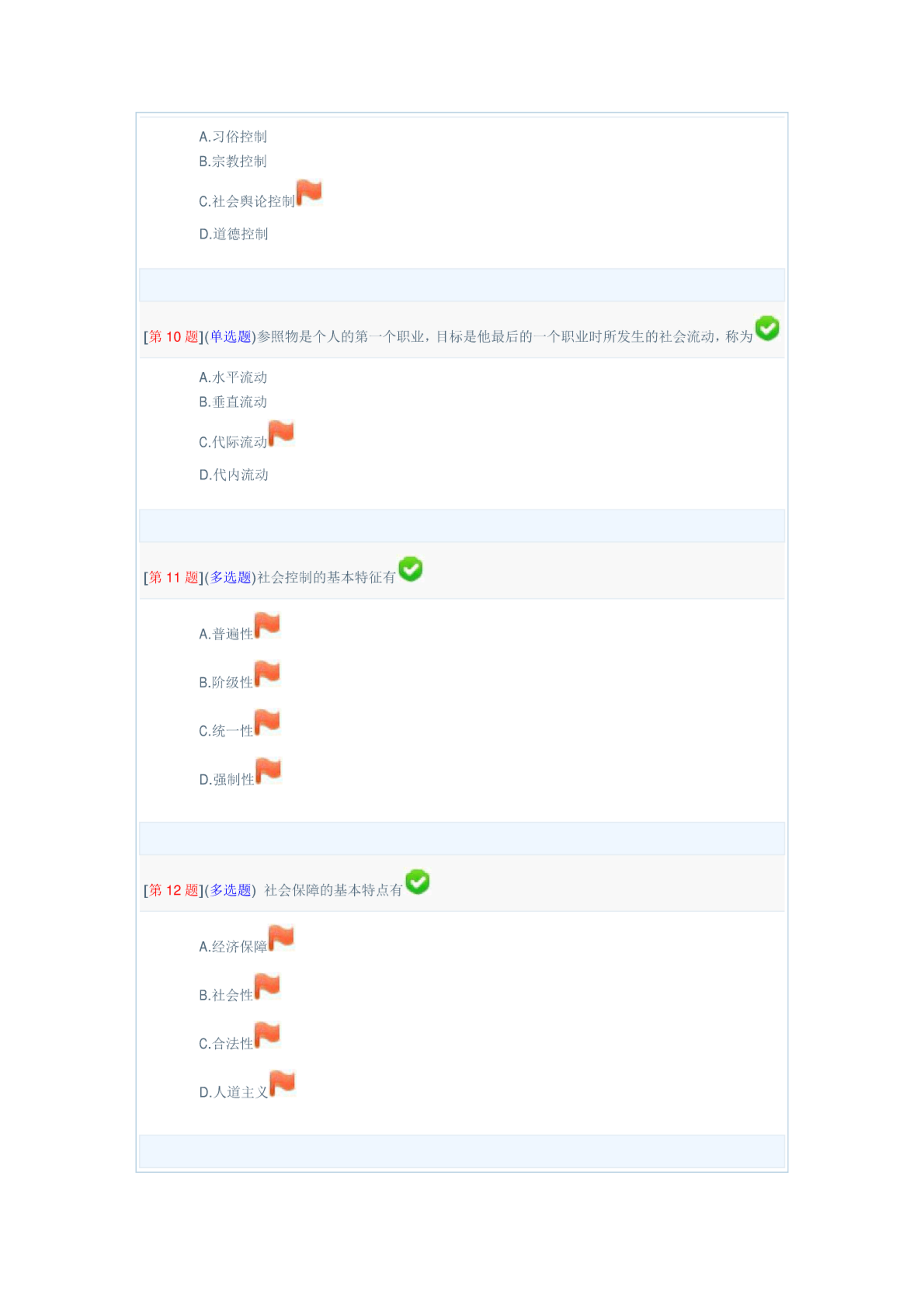Select answer A.习俗控制
The image size is (924, 1308).
(233, 136)
